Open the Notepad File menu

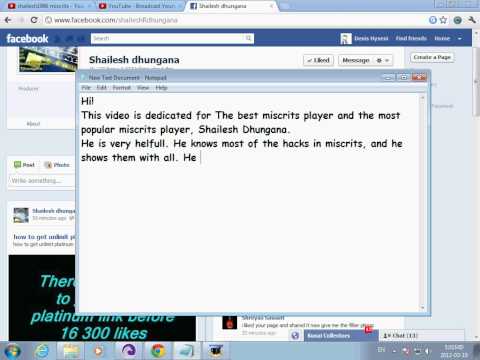(86, 88)
